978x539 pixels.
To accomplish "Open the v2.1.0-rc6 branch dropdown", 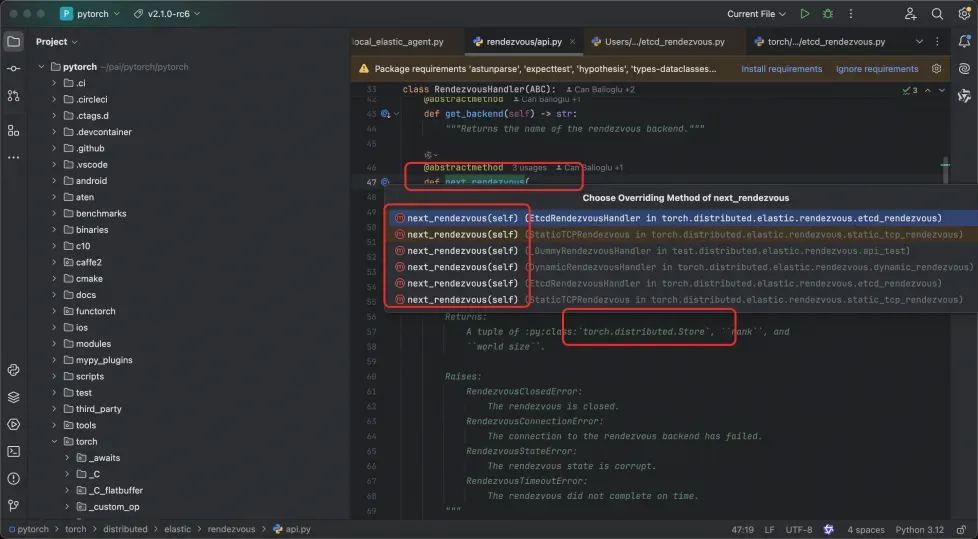I will pos(167,14).
